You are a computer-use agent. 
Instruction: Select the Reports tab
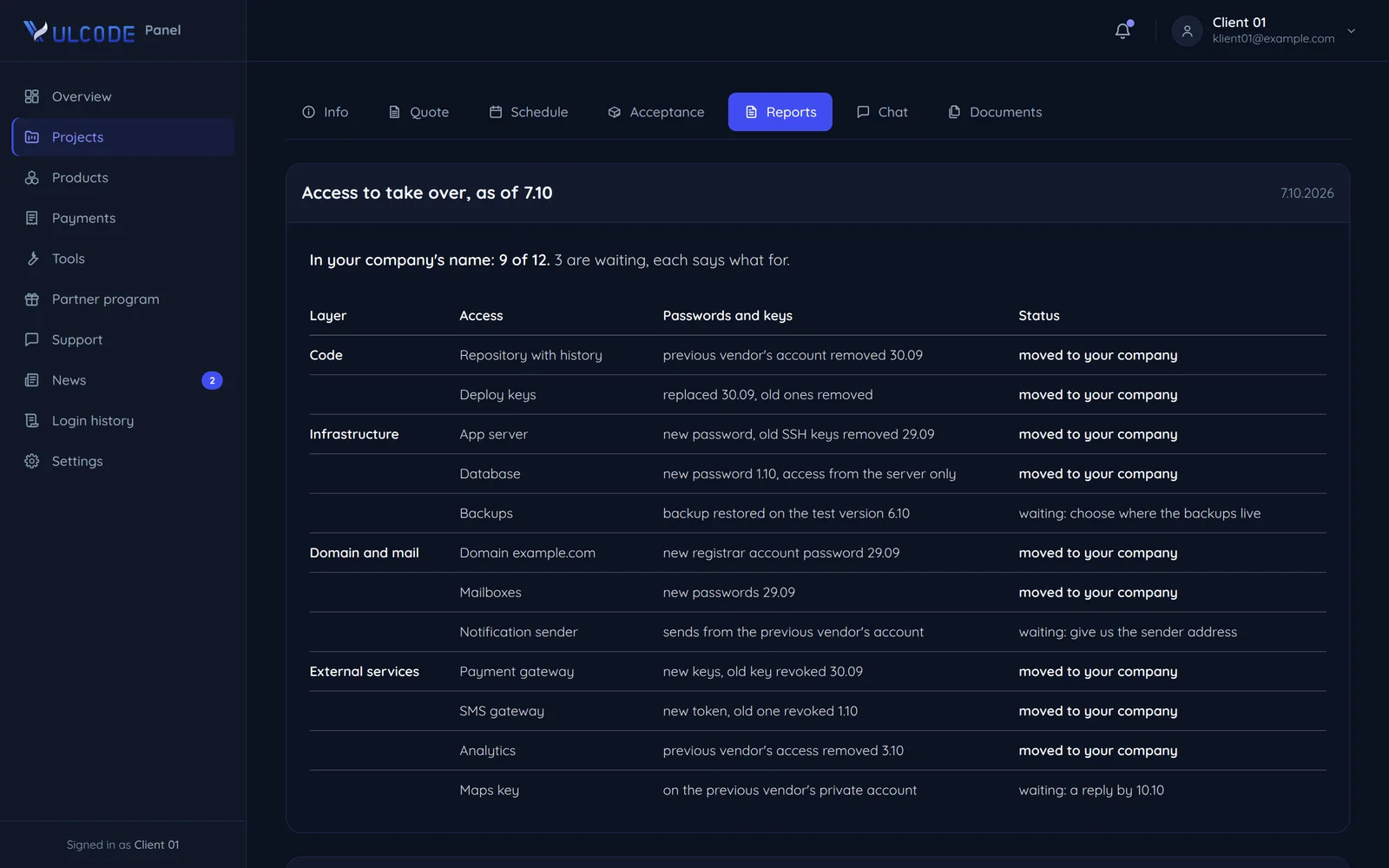[x=780, y=112]
